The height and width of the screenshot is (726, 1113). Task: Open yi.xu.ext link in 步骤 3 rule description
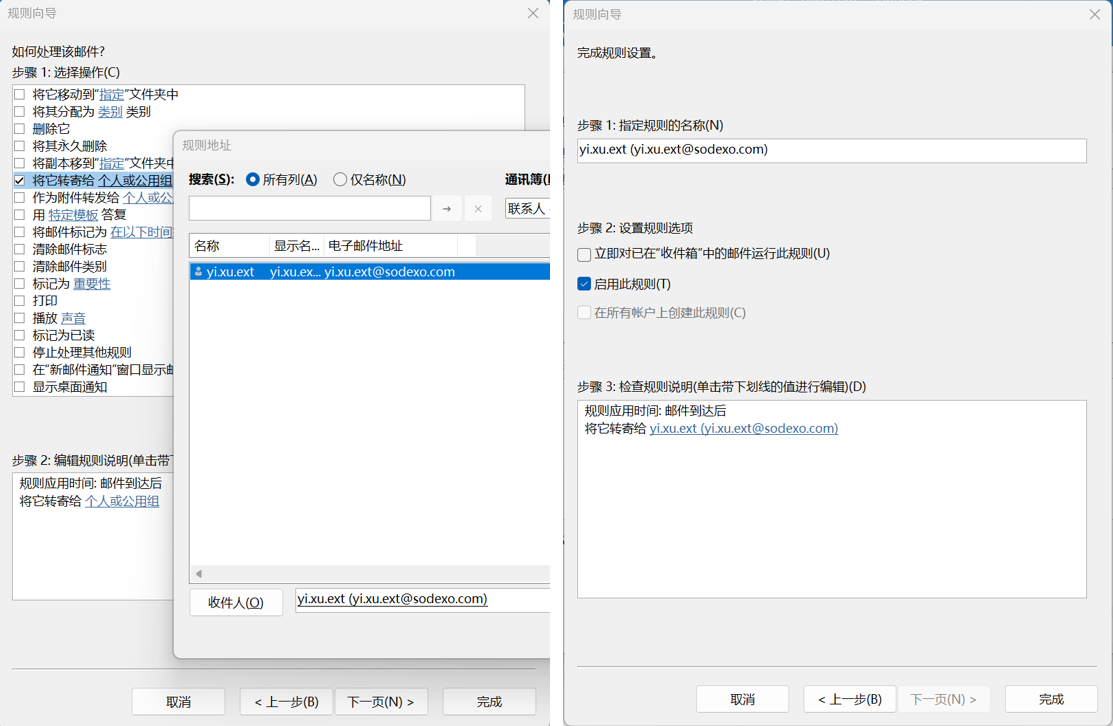coord(744,429)
